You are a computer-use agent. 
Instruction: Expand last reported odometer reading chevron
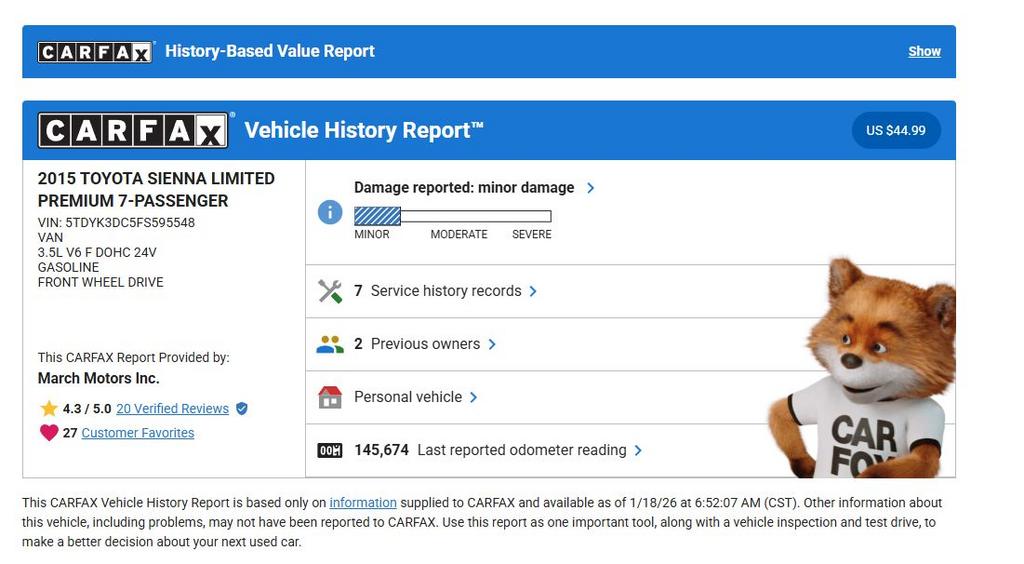638,450
